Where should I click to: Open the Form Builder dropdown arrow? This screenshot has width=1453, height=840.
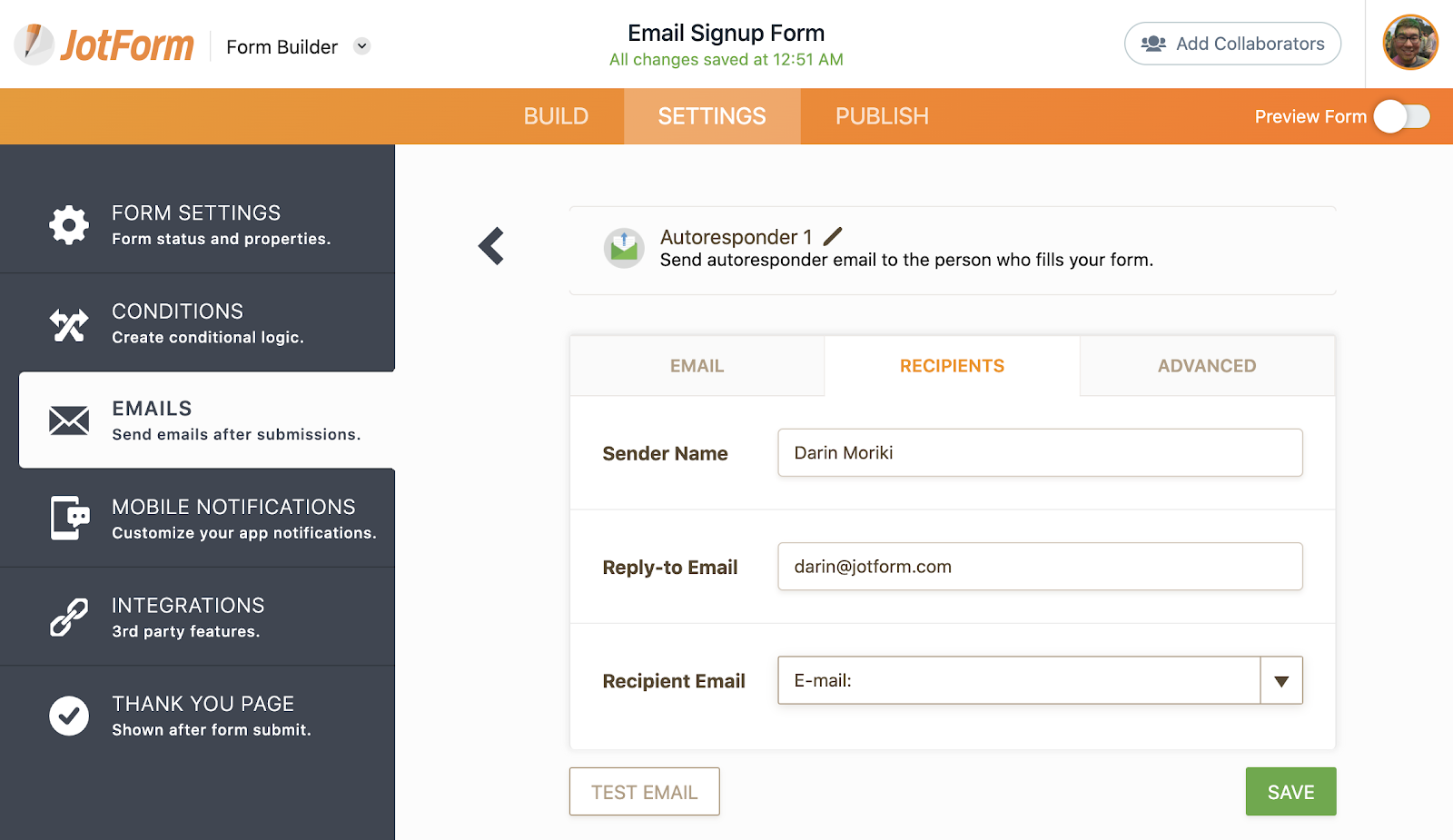pyautogui.click(x=362, y=46)
